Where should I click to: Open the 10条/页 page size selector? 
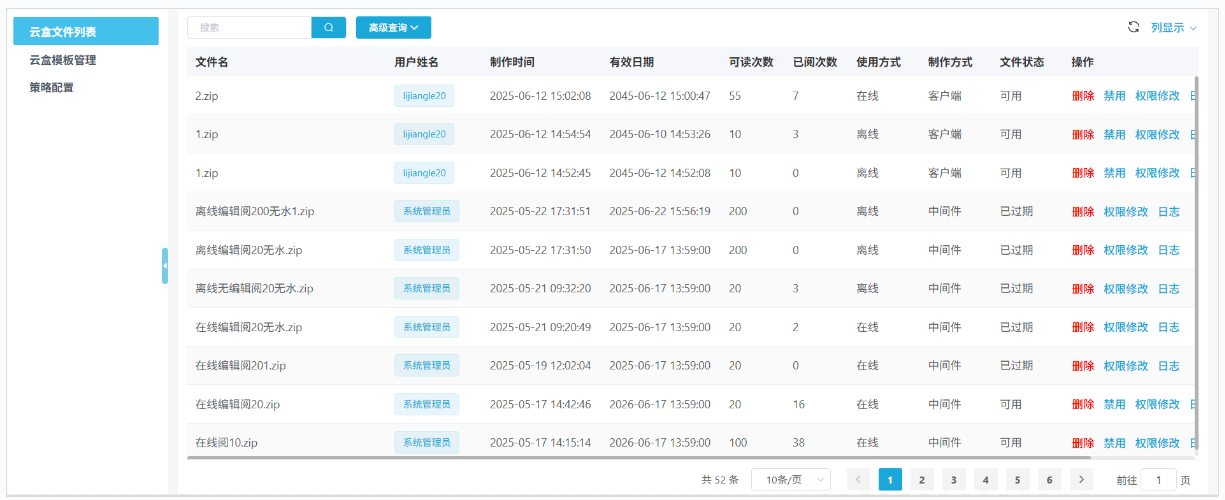(x=790, y=480)
